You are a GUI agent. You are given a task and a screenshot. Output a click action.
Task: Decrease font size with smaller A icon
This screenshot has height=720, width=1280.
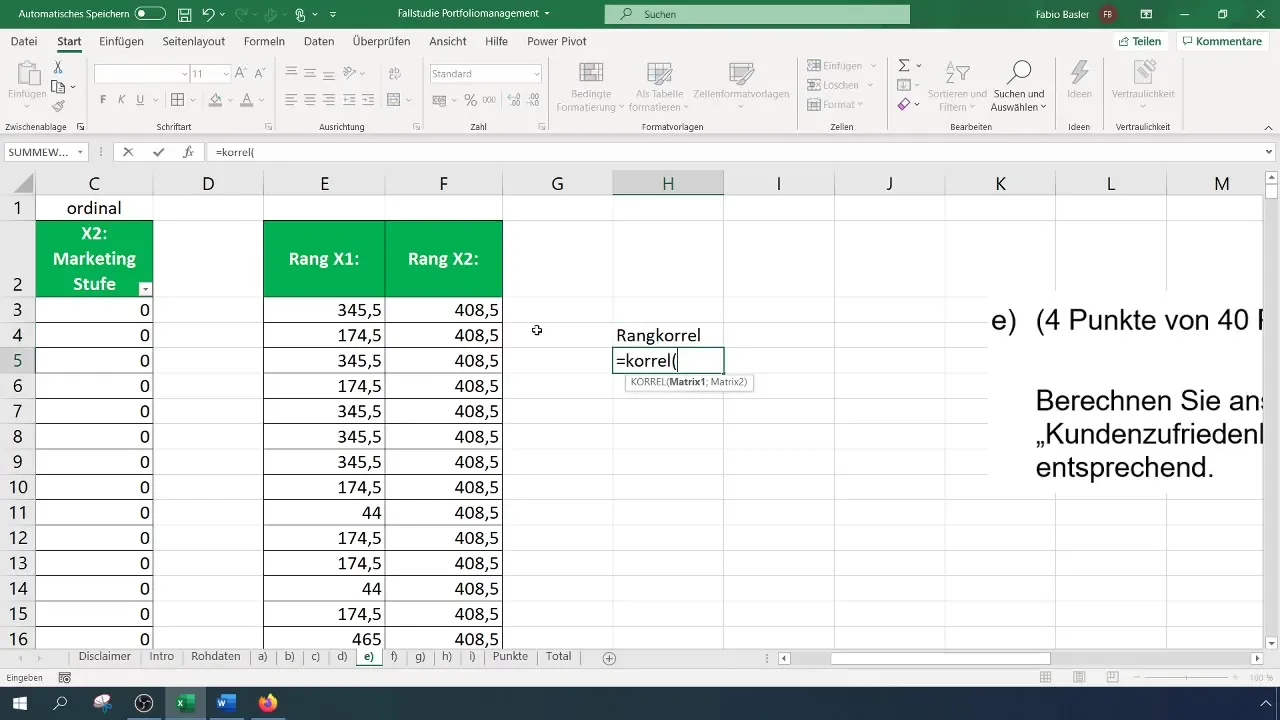(260, 74)
